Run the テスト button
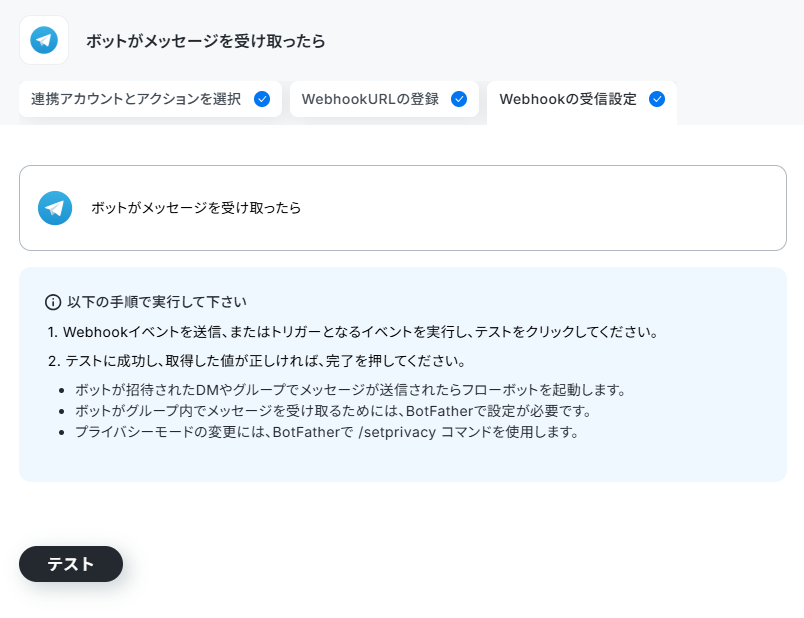Screen dimensions: 804x618 click(x=71, y=564)
